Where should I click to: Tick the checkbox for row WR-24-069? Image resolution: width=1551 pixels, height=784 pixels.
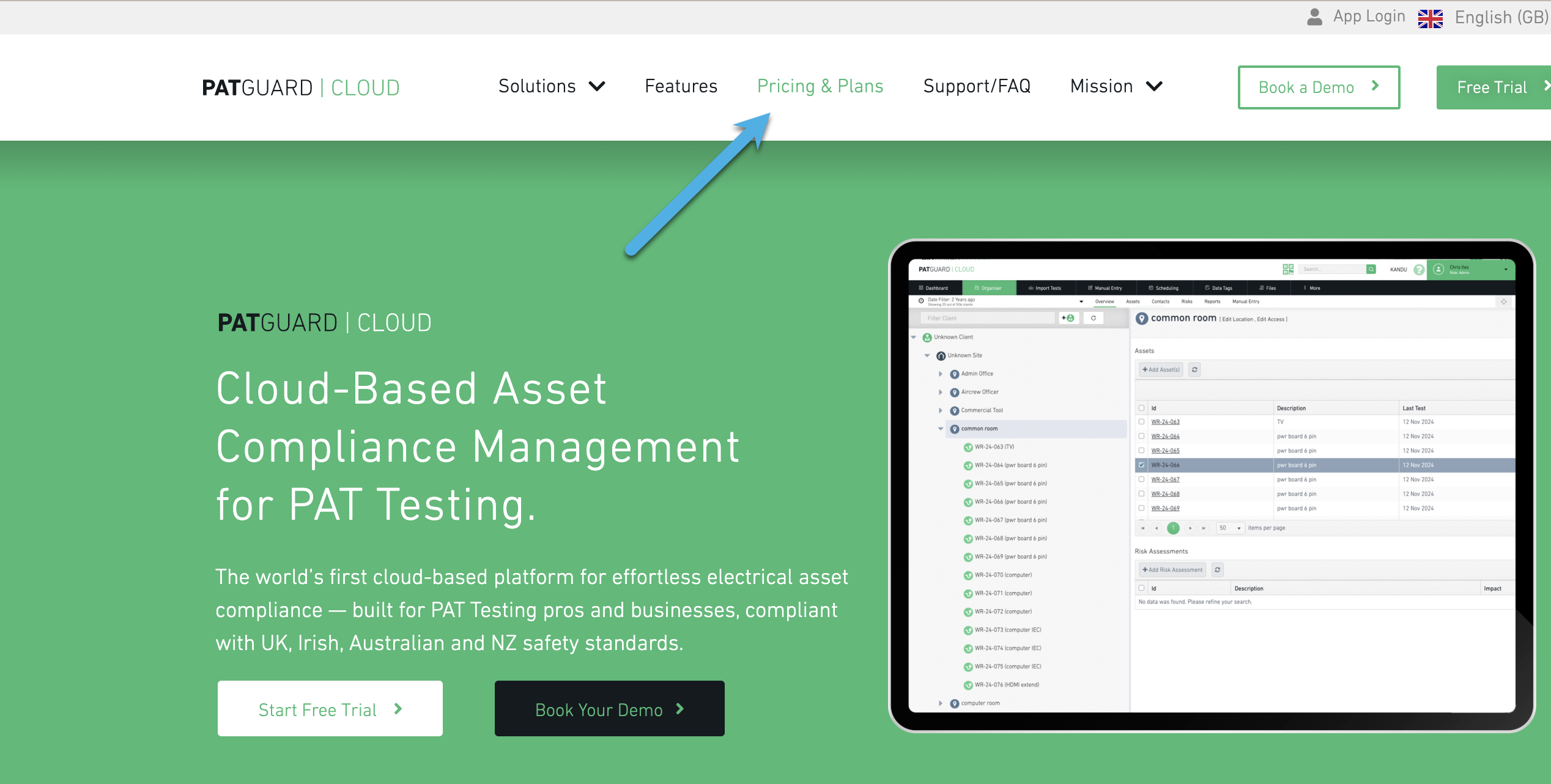(x=1141, y=508)
